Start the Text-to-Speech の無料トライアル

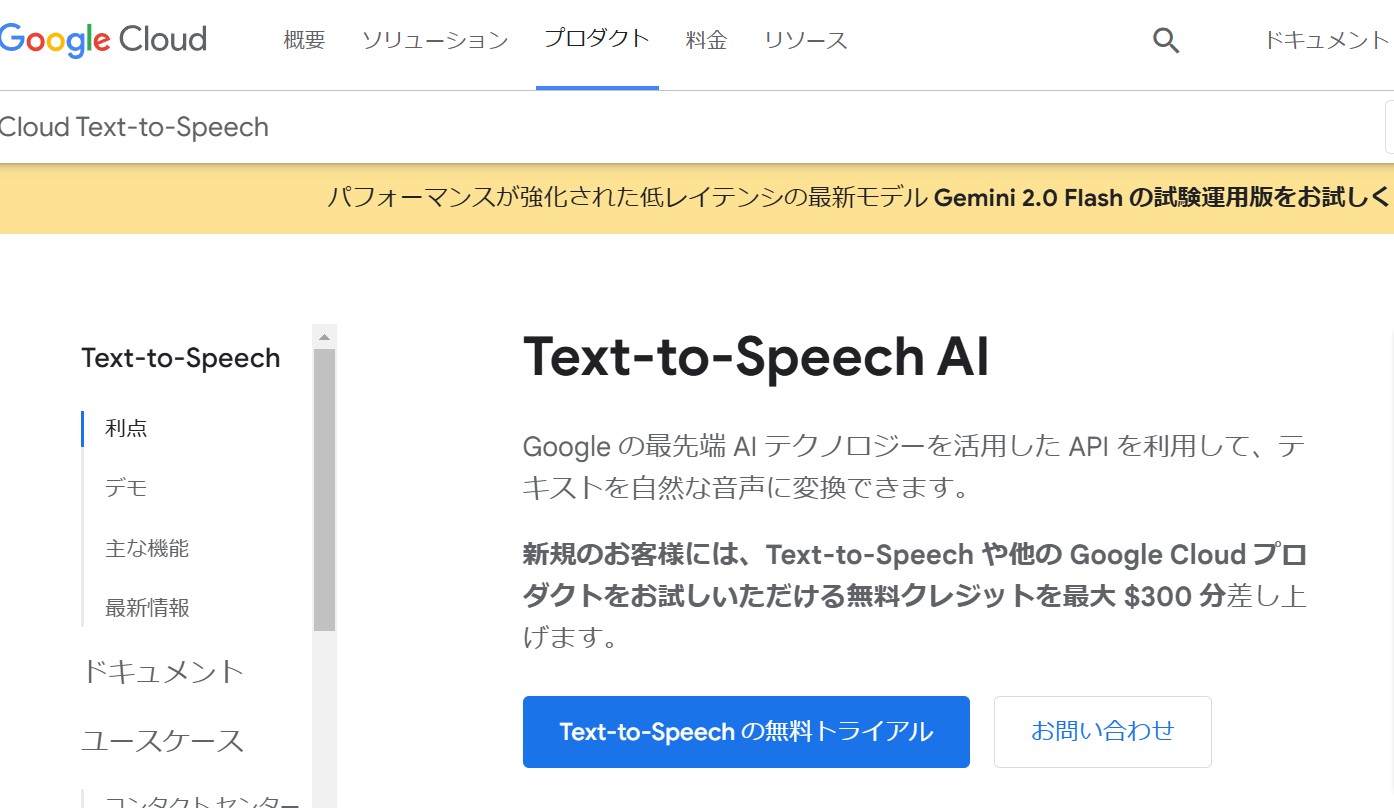(746, 732)
